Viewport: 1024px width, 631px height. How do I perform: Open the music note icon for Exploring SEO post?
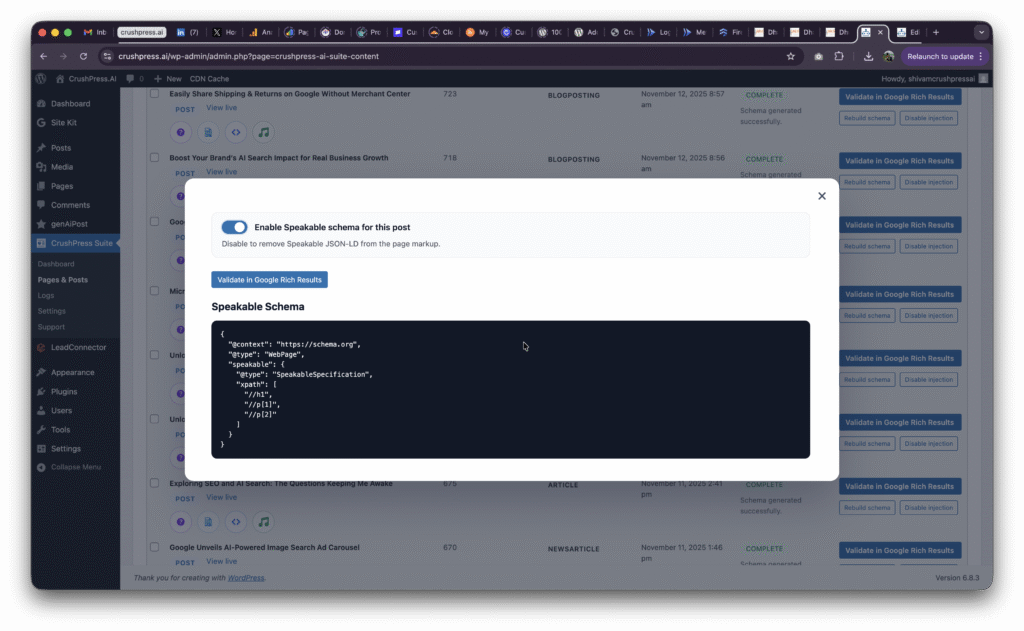coord(263,522)
